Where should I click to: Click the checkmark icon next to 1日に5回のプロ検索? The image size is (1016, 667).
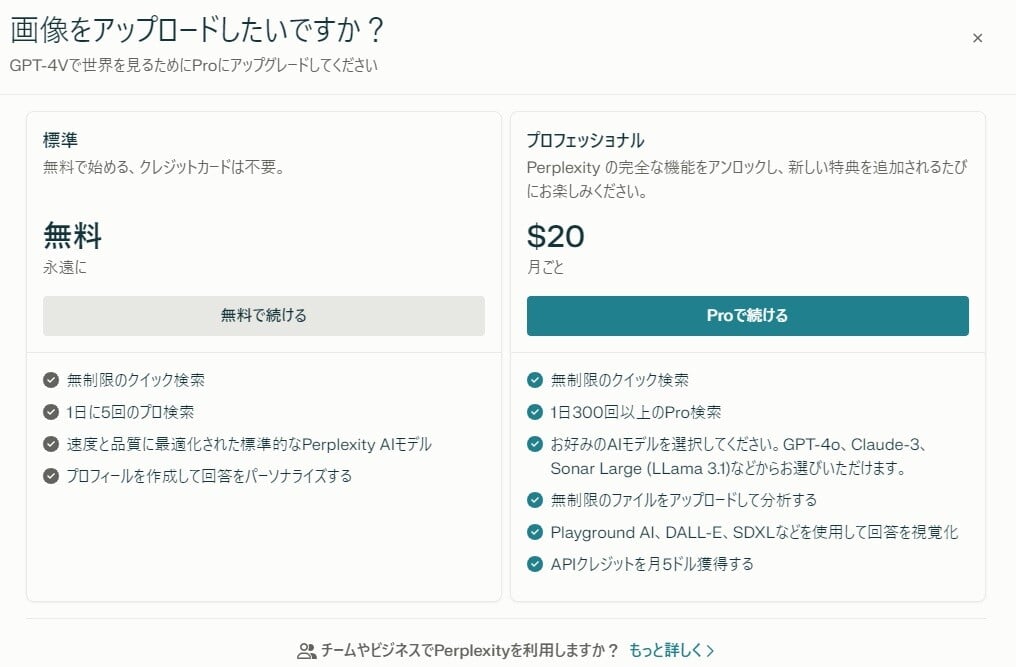click(51, 409)
